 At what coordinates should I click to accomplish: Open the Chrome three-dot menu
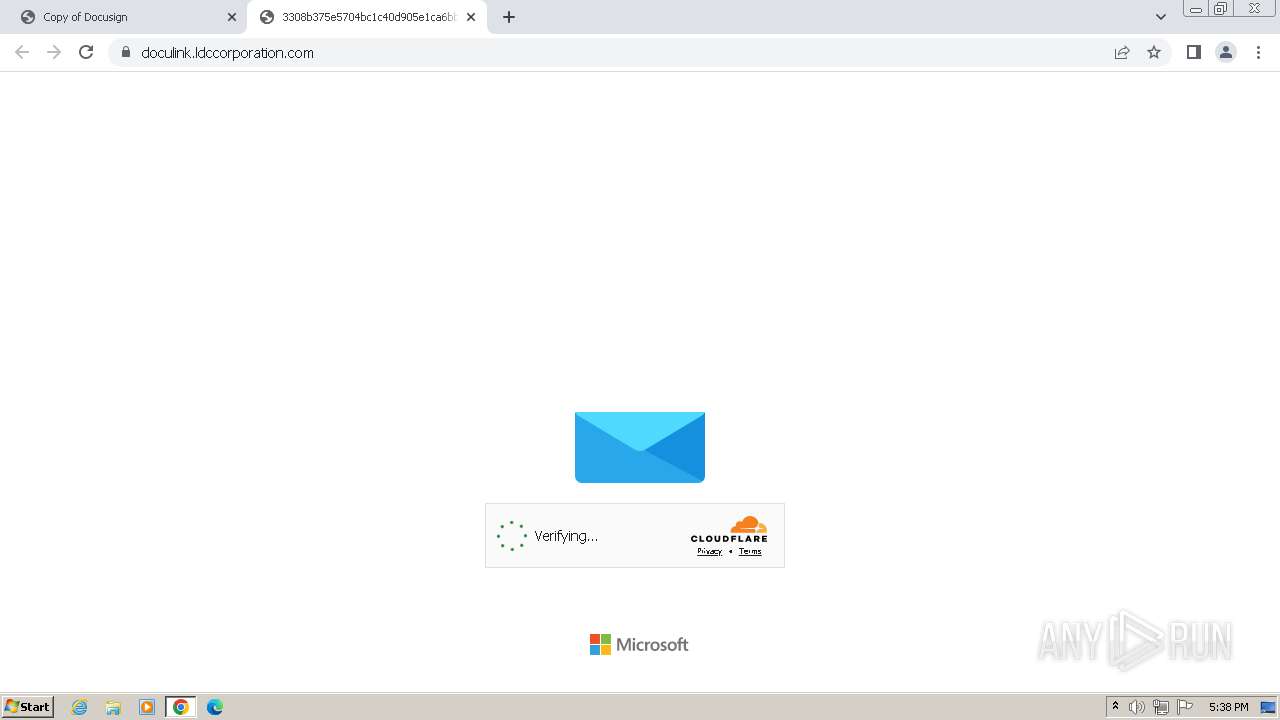pyautogui.click(x=1259, y=52)
